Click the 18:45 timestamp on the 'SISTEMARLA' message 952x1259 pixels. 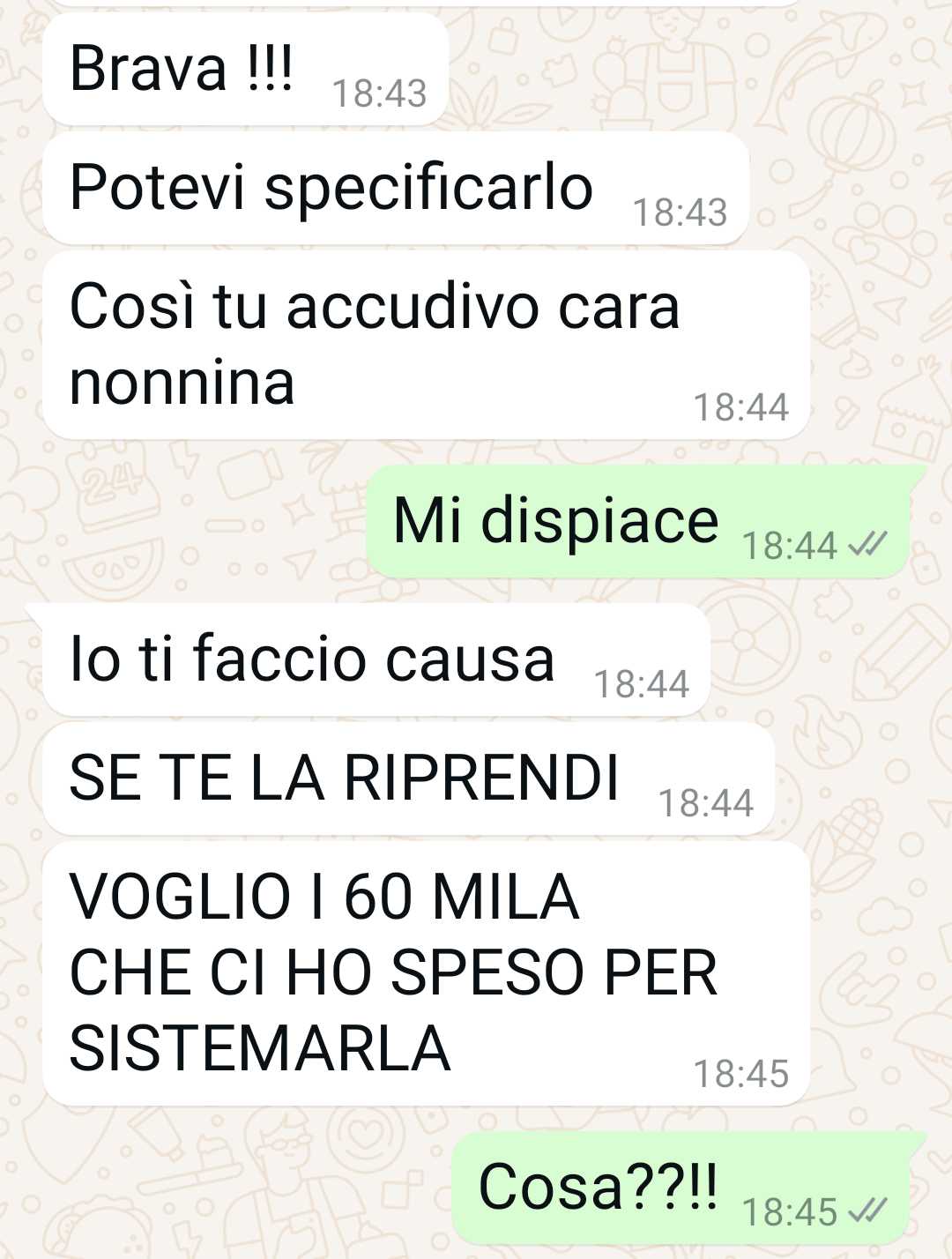coord(740,1074)
